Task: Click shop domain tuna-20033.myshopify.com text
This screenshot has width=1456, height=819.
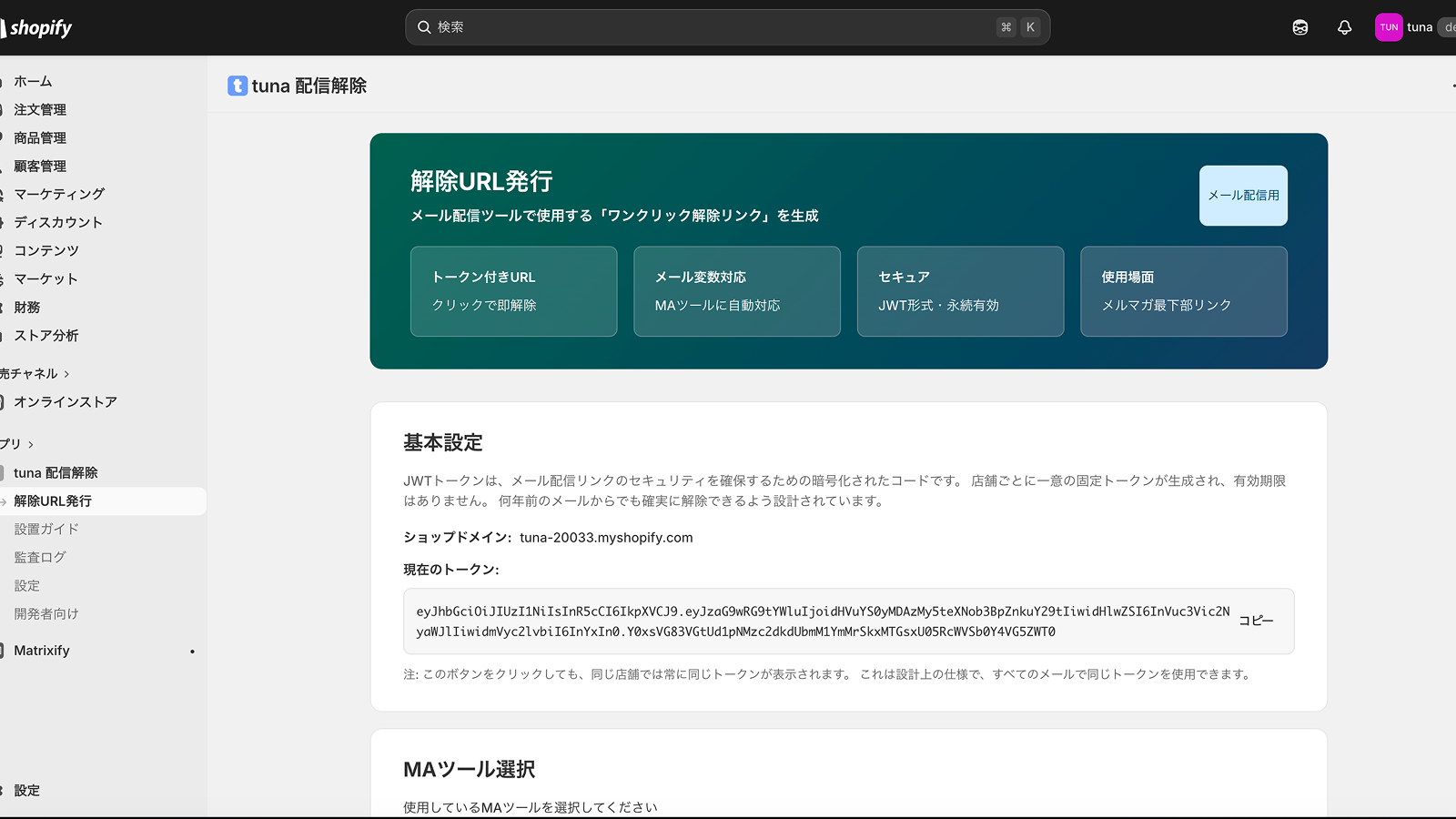Action: 606,538
